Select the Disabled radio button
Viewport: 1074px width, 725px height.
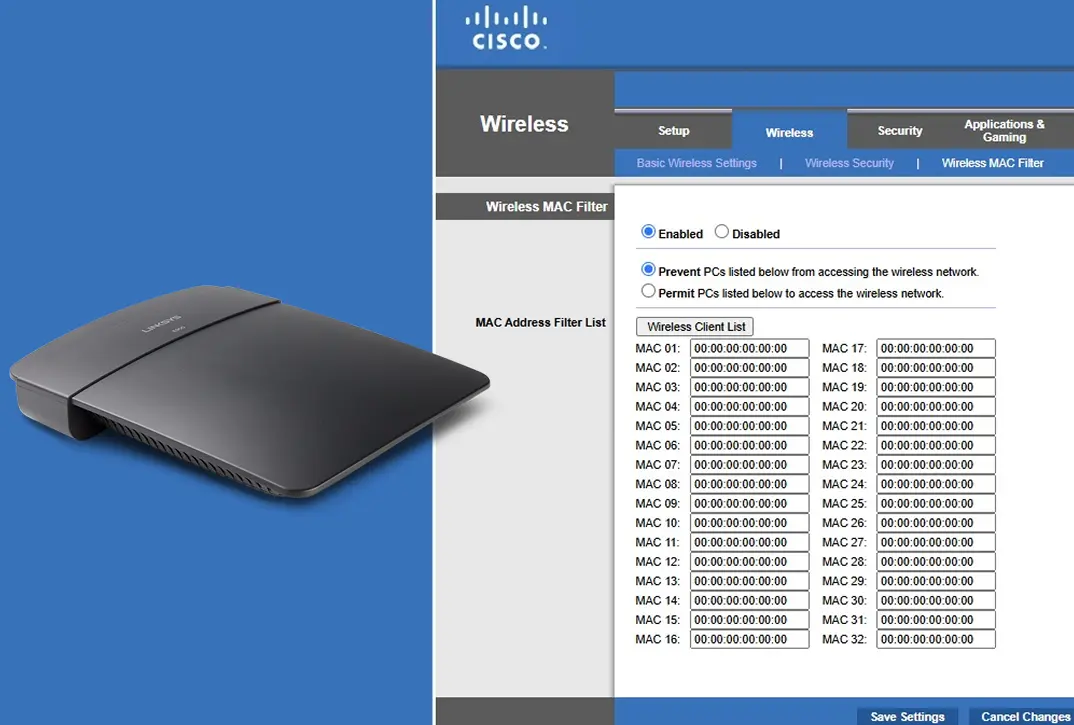click(x=721, y=232)
